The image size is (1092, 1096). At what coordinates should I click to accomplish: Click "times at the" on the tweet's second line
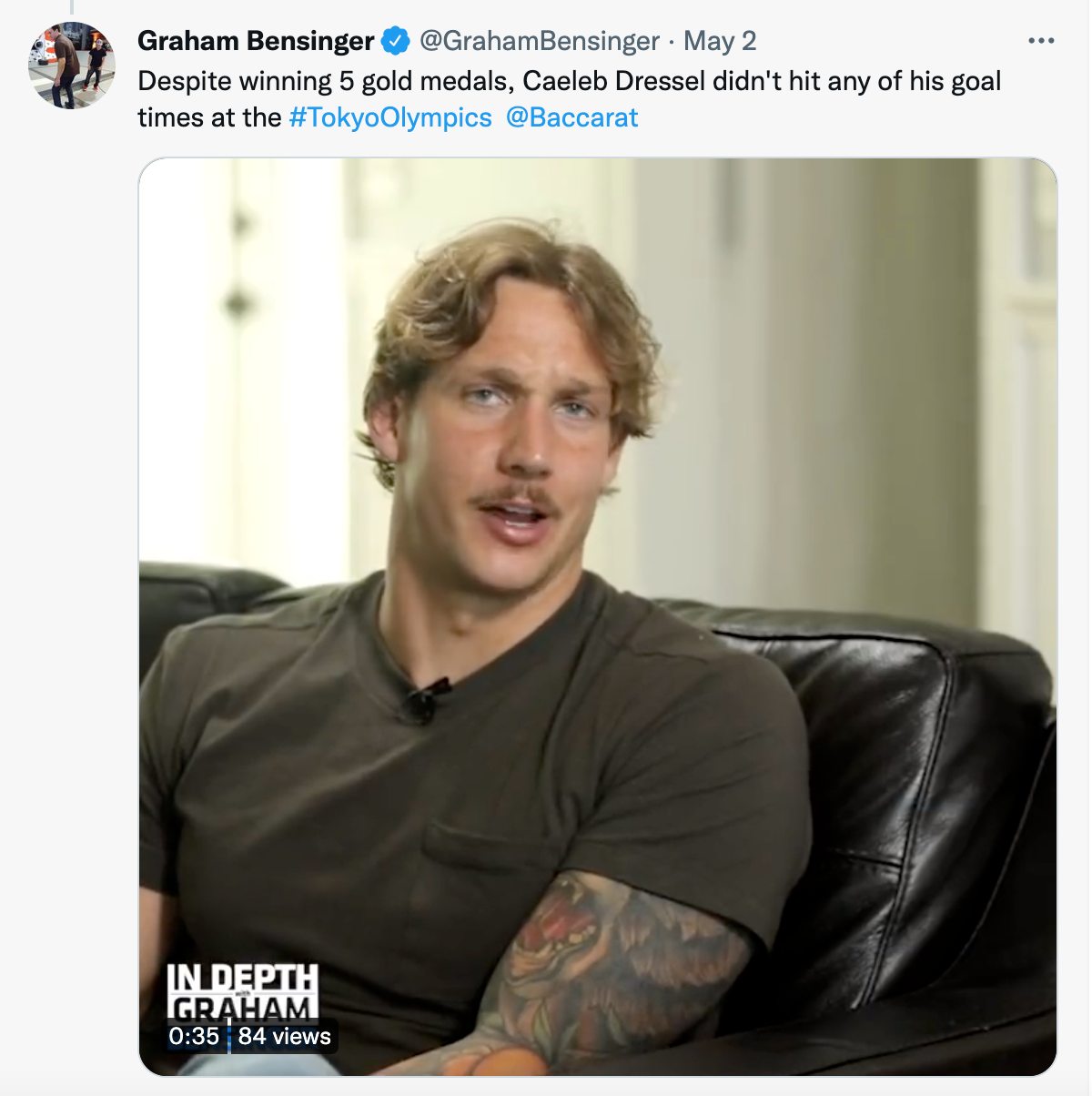click(x=209, y=118)
